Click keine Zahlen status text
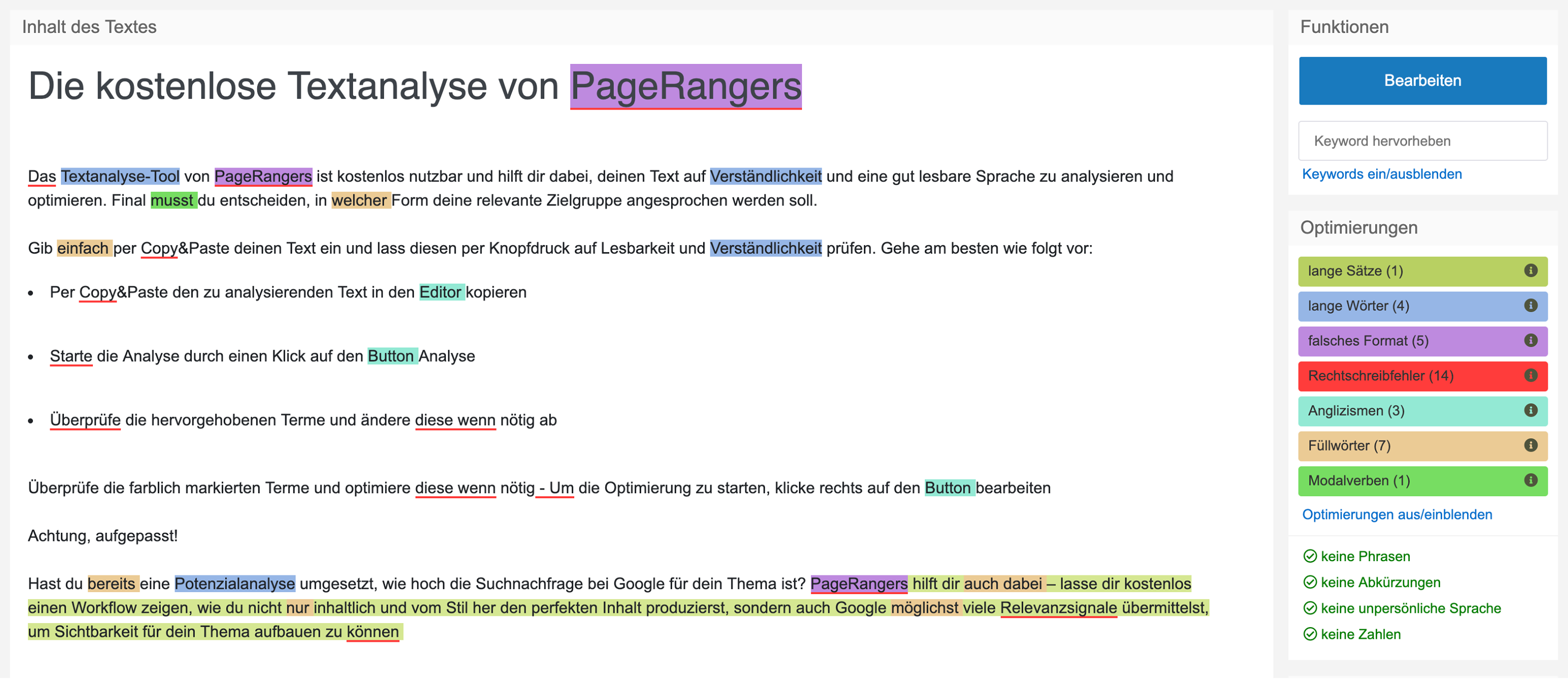 [x=1360, y=634]
